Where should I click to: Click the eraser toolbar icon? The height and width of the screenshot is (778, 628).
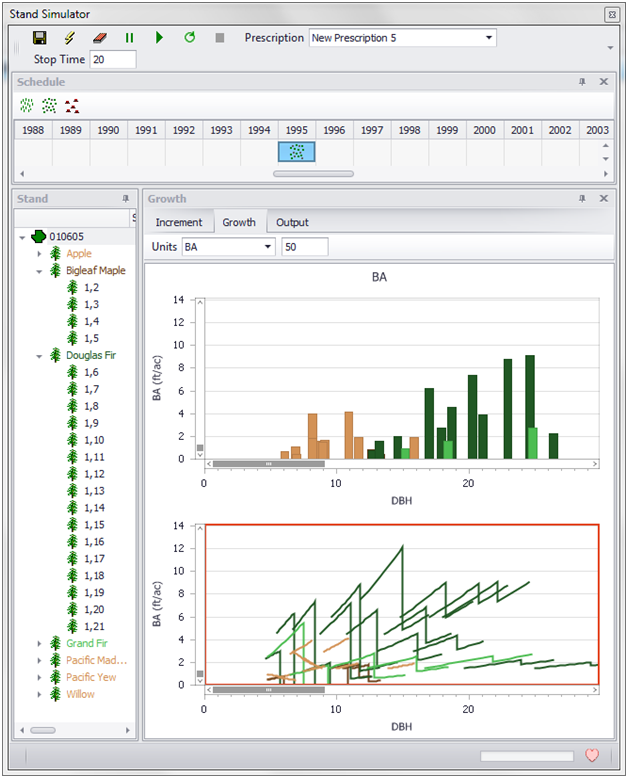pos(100,38)
